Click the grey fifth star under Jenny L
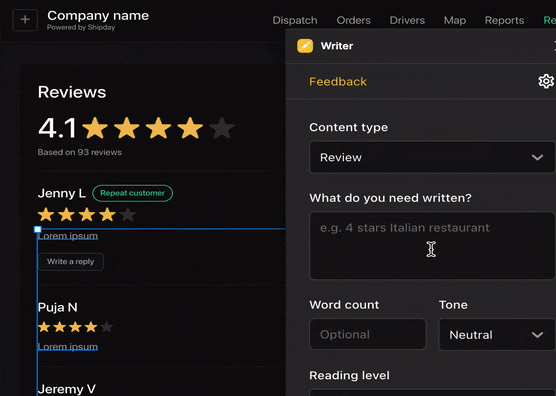This screenshot has height=396, width=556. coord(128,214)
